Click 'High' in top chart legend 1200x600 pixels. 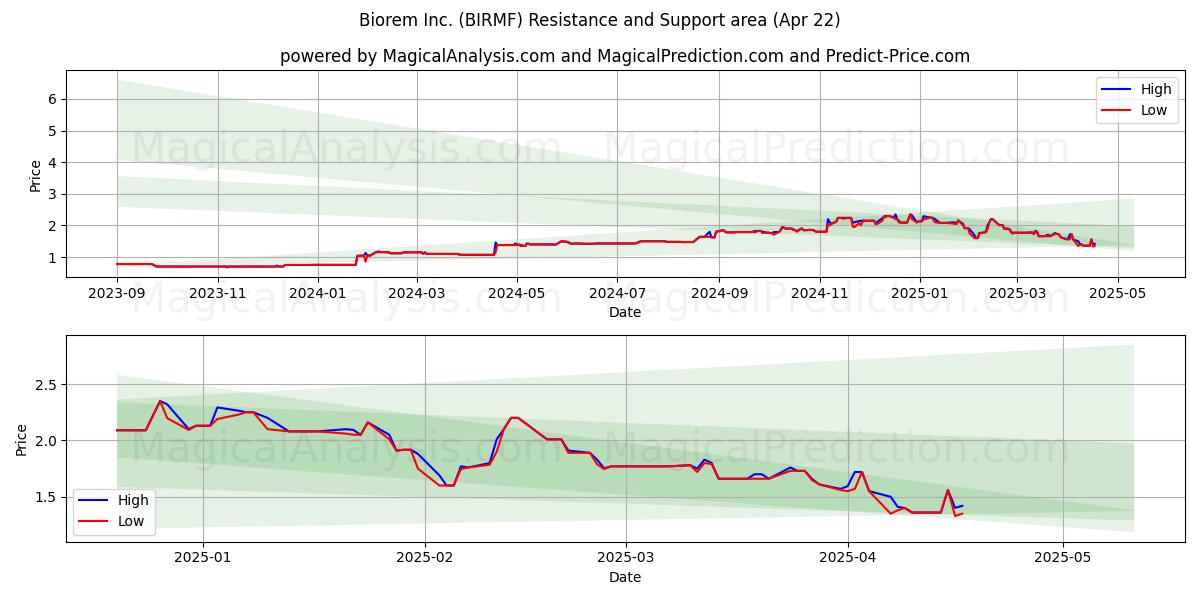click(x=1156, y=89)
